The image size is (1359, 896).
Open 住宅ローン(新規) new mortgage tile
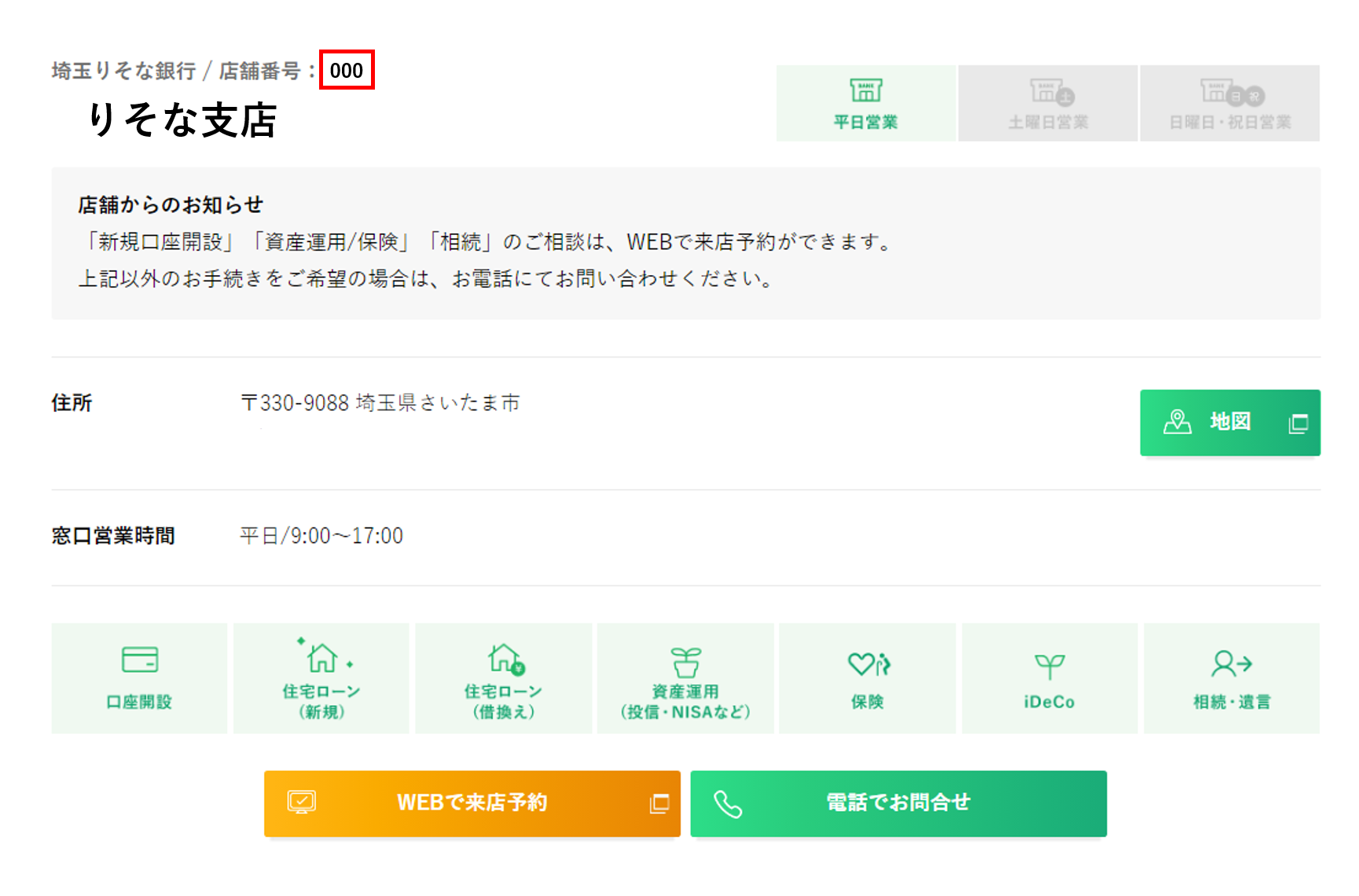pos(321,678)
